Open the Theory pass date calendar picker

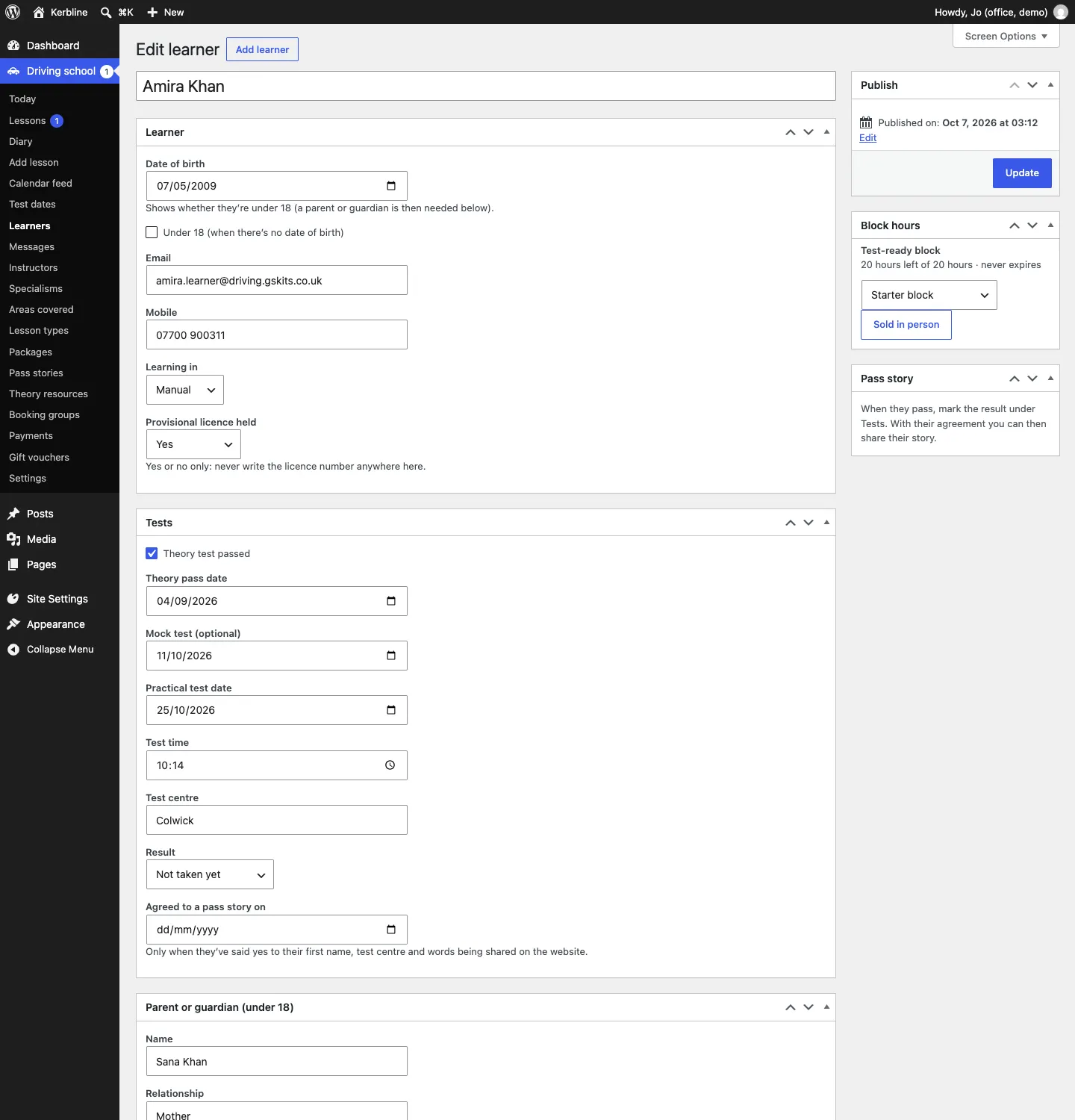[390, 601]
